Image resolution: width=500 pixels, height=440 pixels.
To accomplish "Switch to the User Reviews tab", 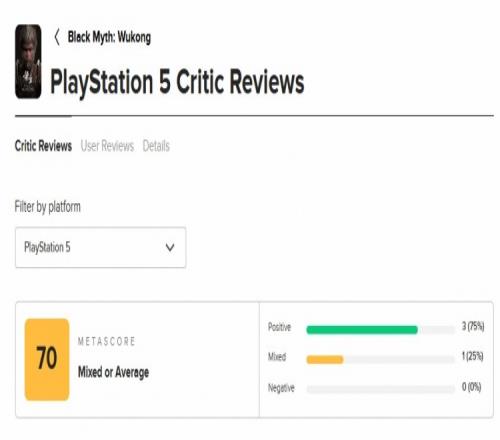I will click(x=107, y=146).
